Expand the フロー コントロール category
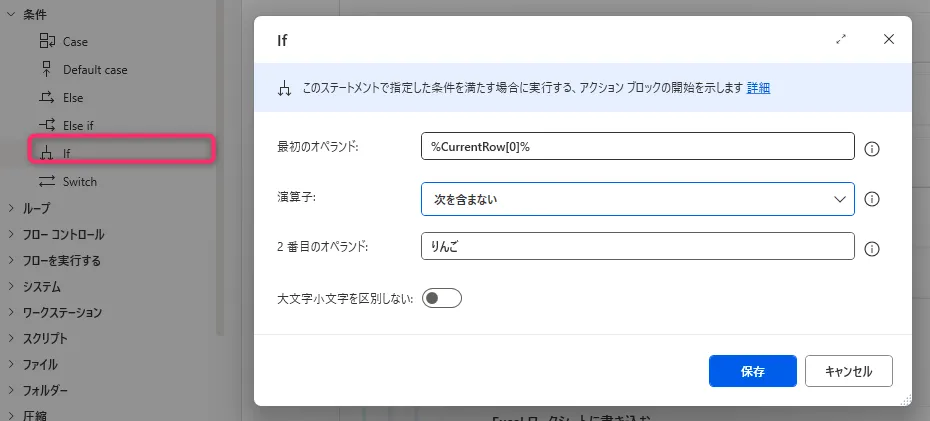The height and width of the screenshot is (421, 930). [x=11, y=234]
